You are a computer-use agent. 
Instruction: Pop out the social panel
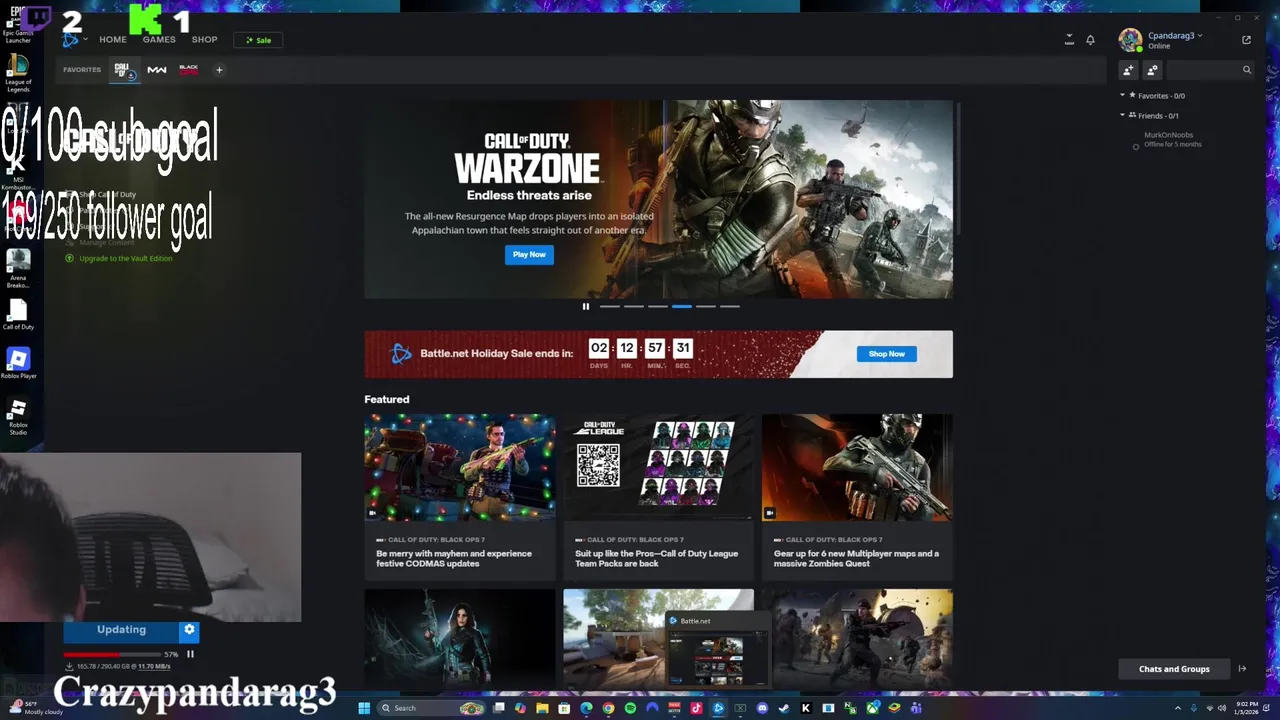[1246, 40]
